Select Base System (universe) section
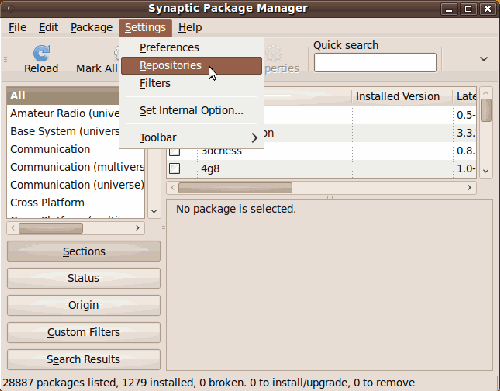 point(63,131)
